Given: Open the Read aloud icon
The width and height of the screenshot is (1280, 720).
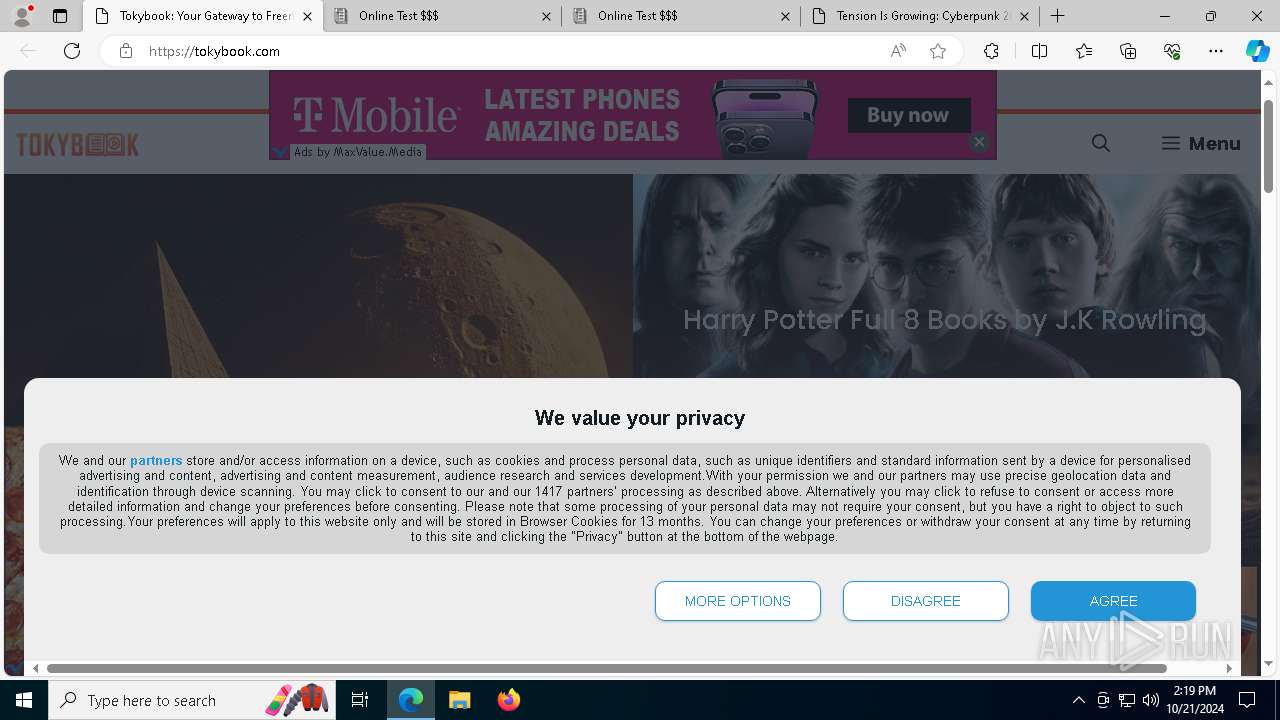Looking at the screenshot, I should 898,51.
